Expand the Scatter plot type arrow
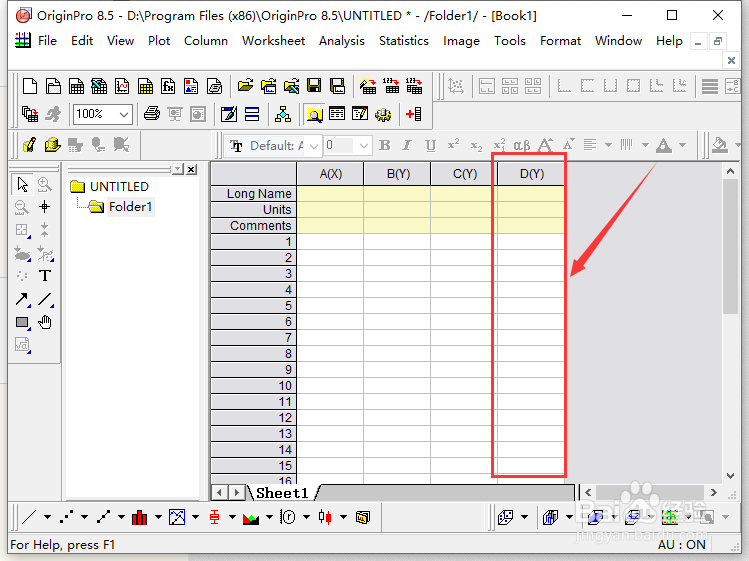 (84, 517)
